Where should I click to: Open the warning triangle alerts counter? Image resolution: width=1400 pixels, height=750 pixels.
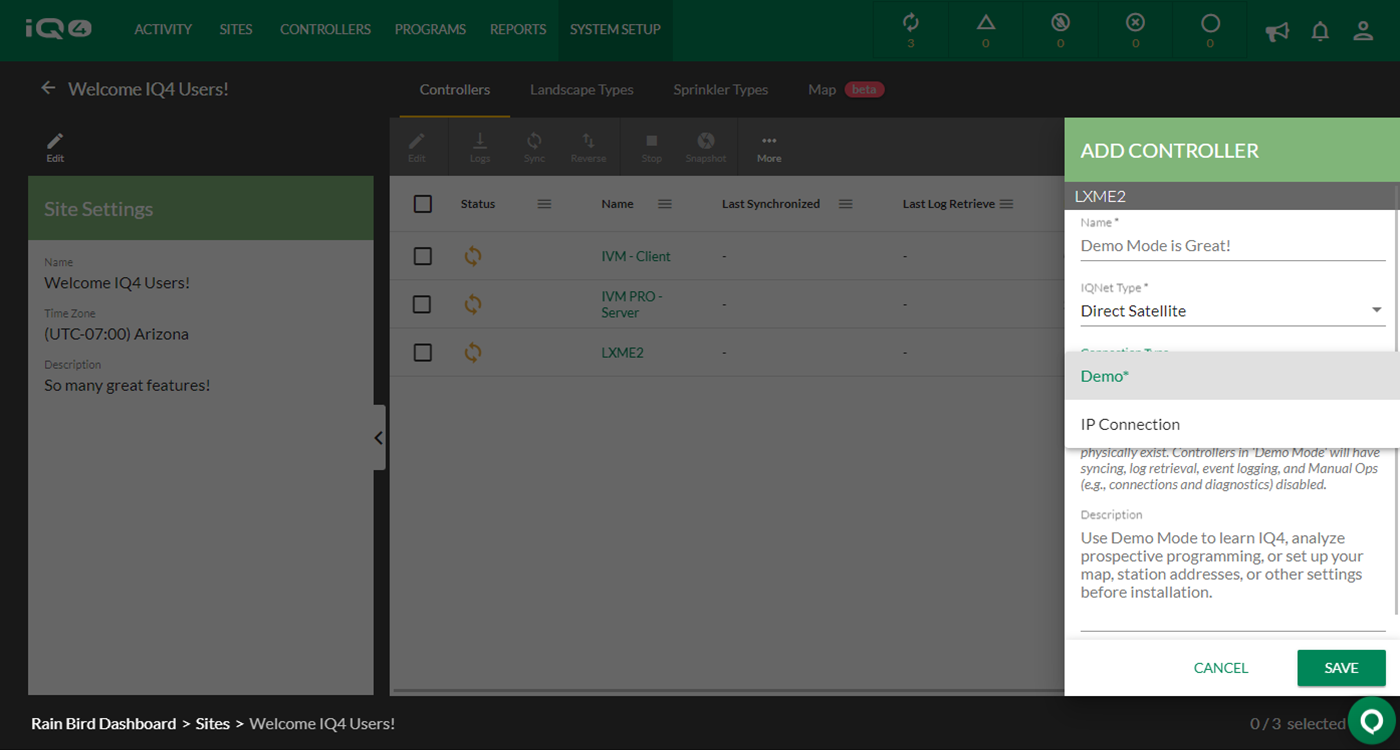[x=986, y=22]
